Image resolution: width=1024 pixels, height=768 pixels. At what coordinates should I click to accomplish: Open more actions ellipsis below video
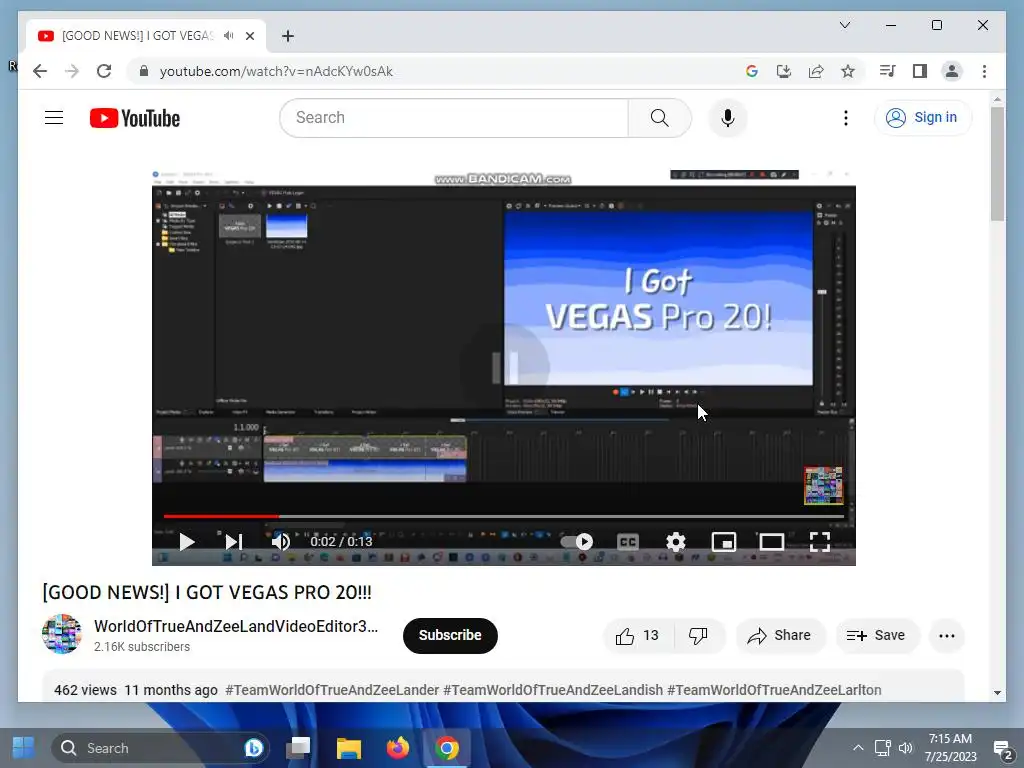946,635
